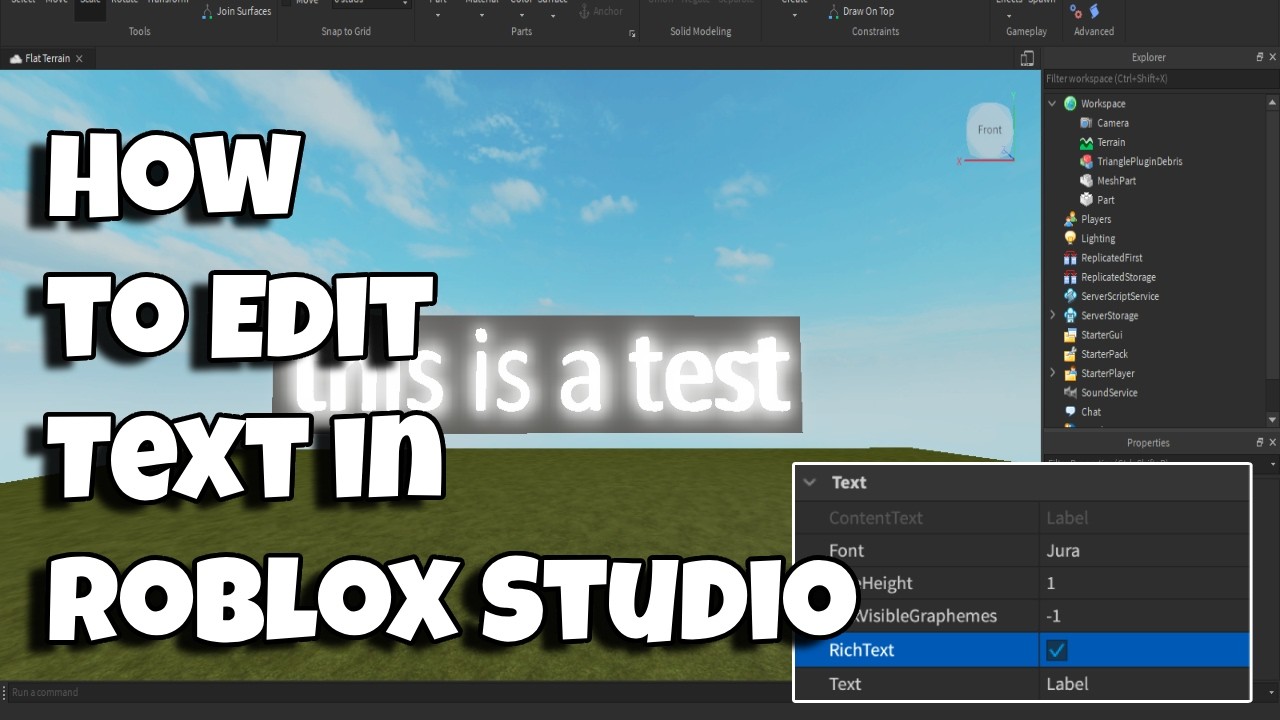Toggle Draw On Top in Constraints
The image size is (1280, 720).
(x=861, y=11)
